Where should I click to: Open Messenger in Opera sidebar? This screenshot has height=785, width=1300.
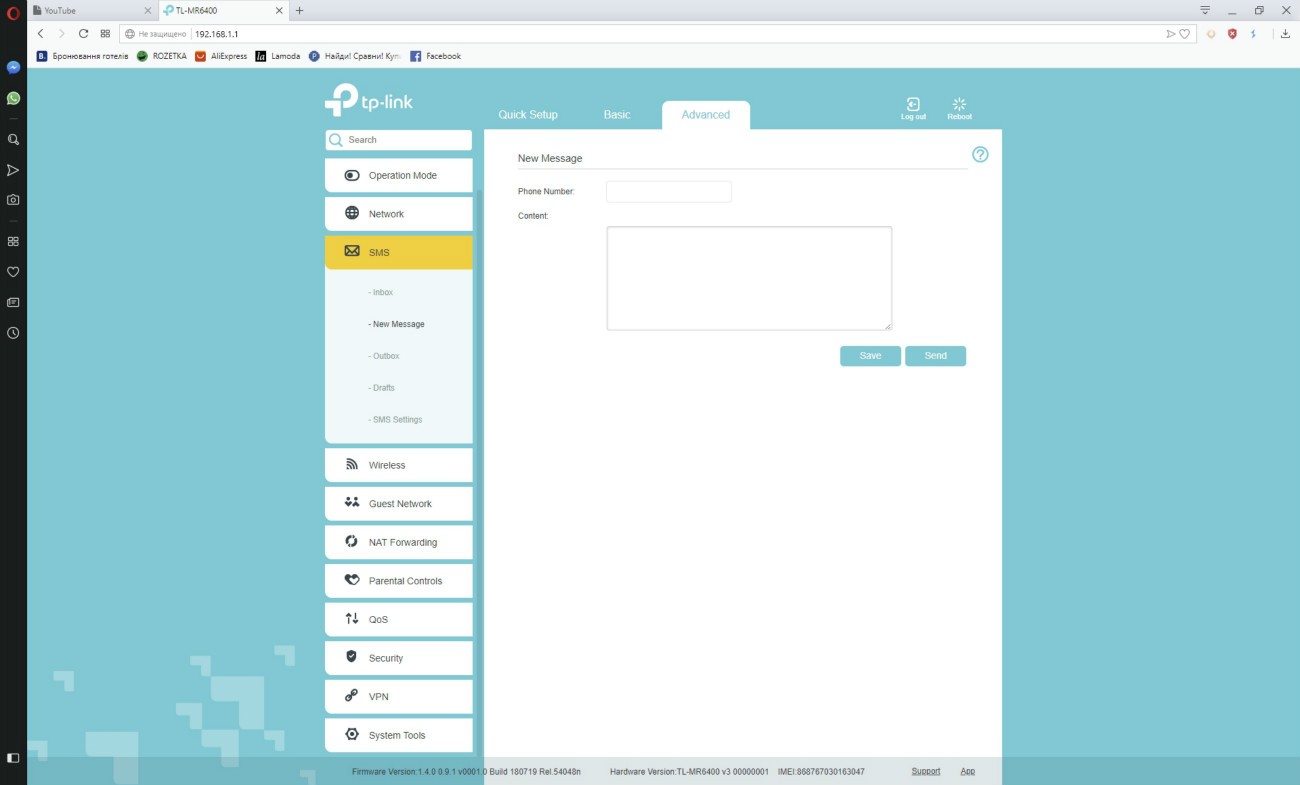coord(13,68)
